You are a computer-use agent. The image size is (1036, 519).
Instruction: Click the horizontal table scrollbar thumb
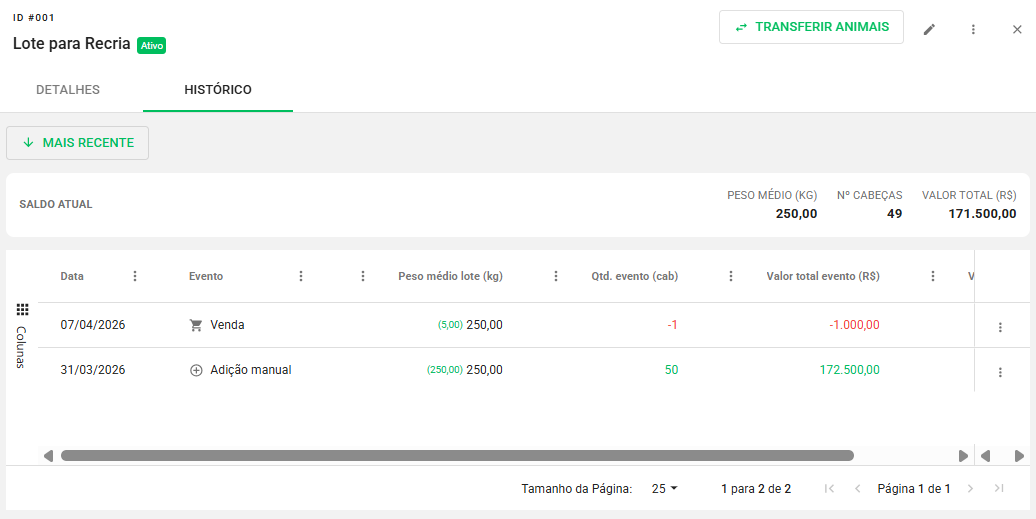[457, 455]
